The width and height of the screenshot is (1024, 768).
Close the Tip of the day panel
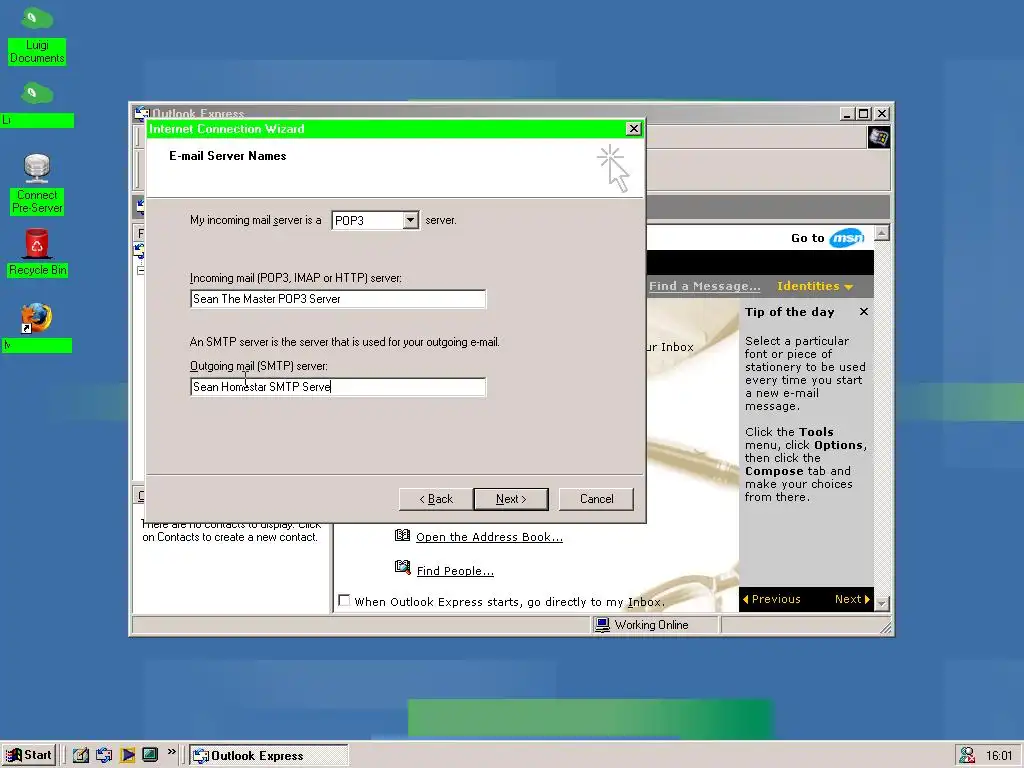click(864, 312)
